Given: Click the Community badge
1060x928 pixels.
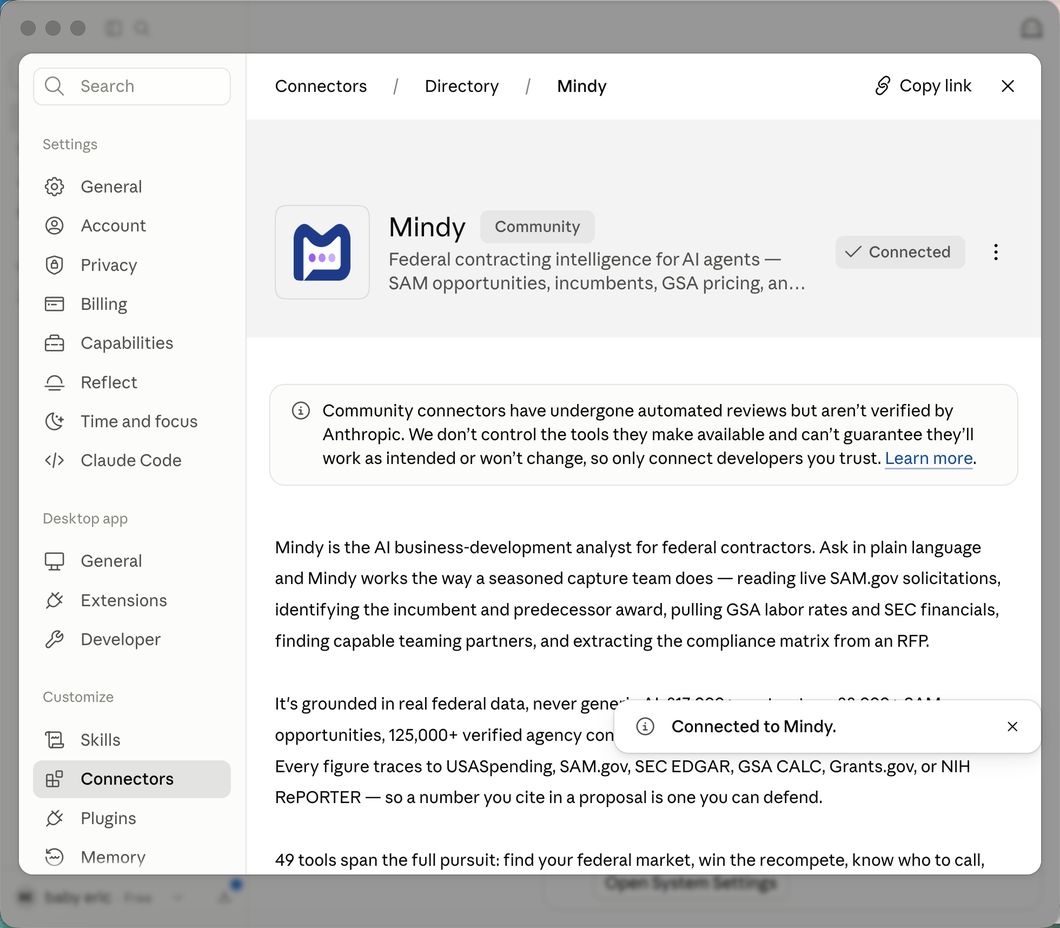Looking at the screenshot, I should (x=537, y=226).
